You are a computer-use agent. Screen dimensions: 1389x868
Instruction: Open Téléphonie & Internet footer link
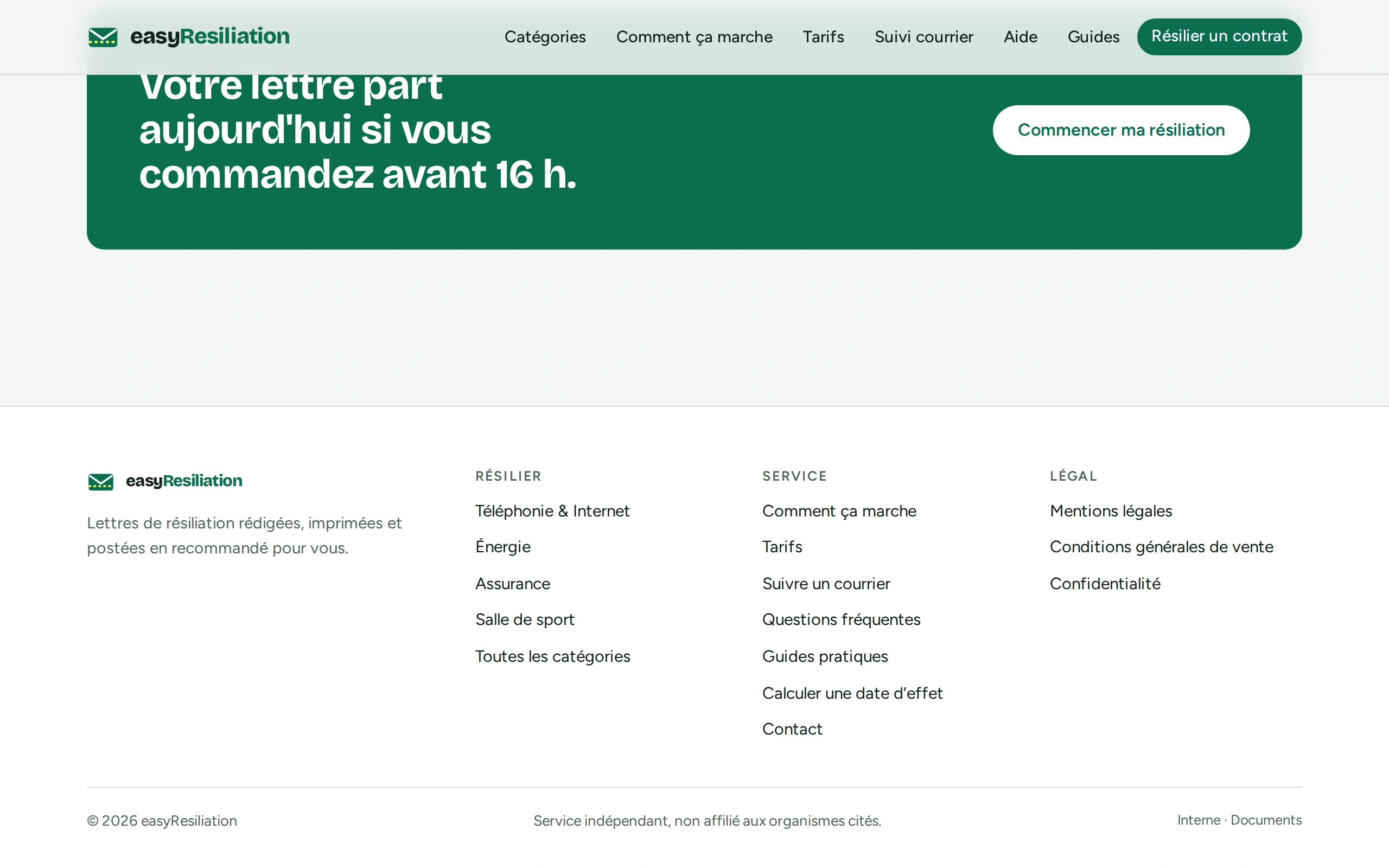(x=552, y=511)
